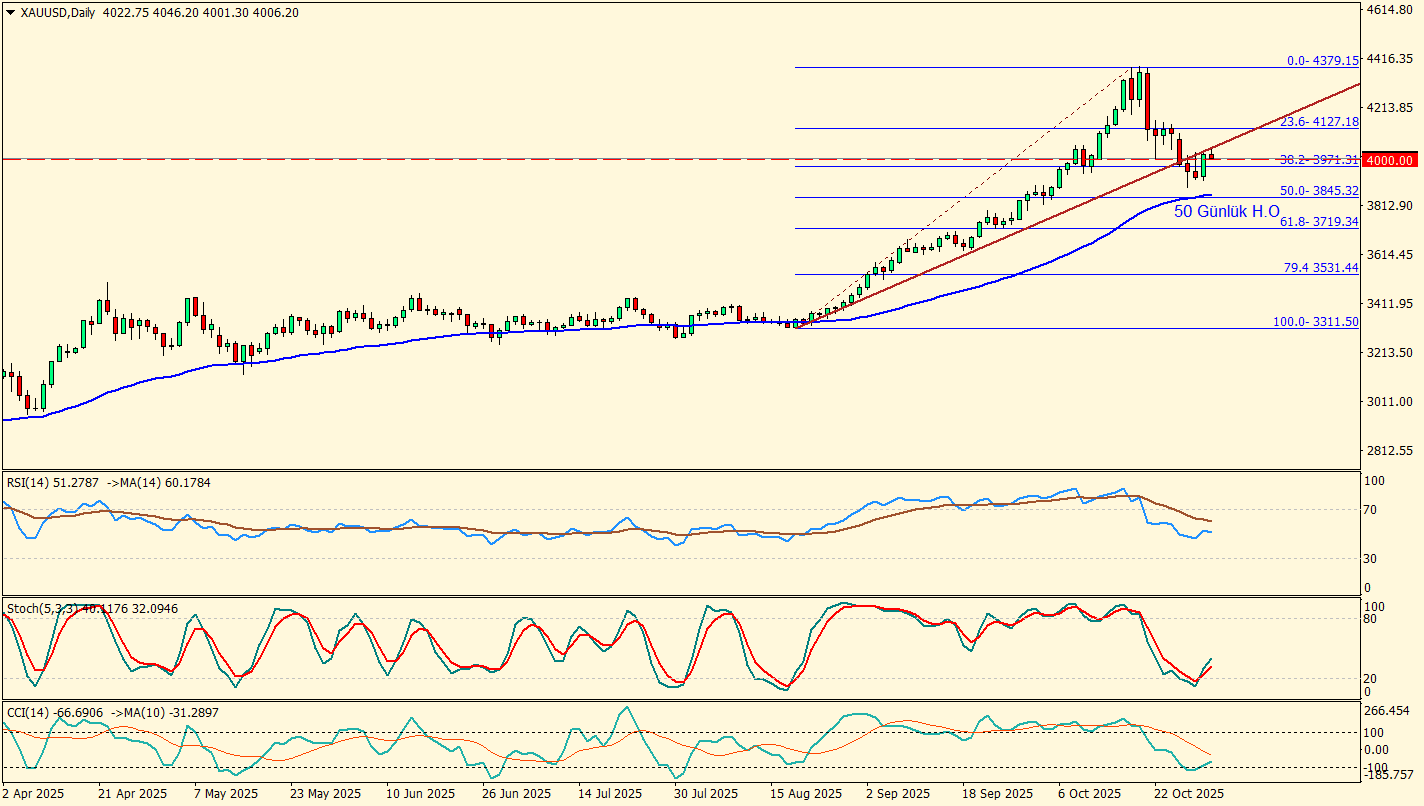Click the 22 Oct 2025 date marker
Screen dimensions: 1424x806
click(x=1189, y=794)
